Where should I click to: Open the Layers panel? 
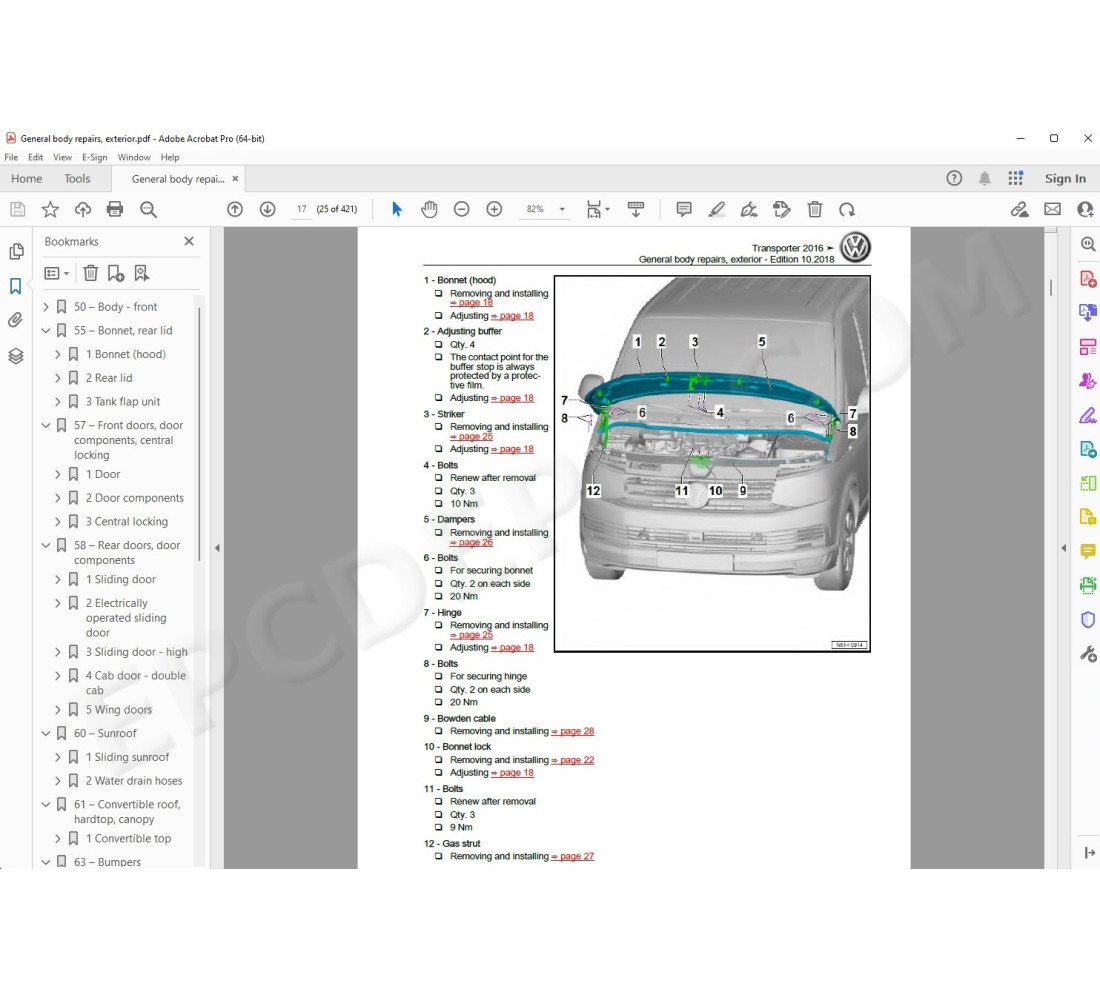click(x=16, y=352)
